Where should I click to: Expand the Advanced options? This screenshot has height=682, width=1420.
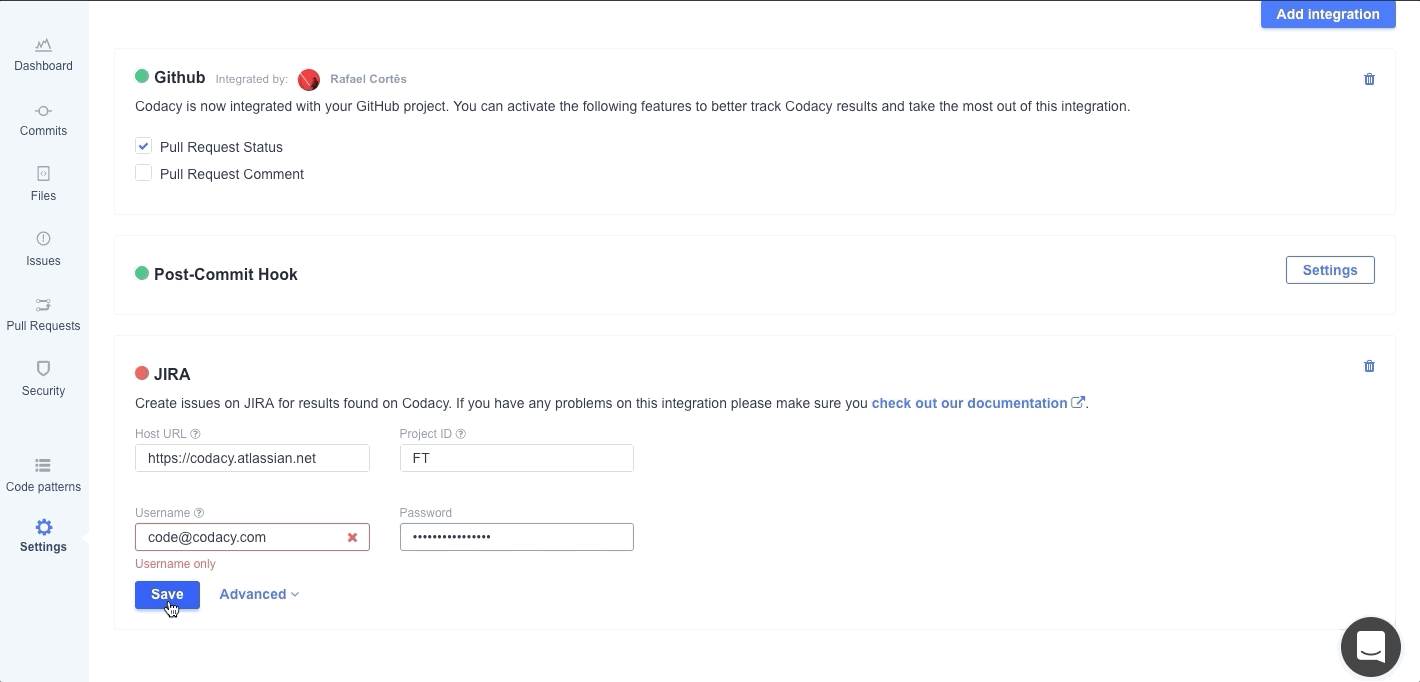click(259, 594)
